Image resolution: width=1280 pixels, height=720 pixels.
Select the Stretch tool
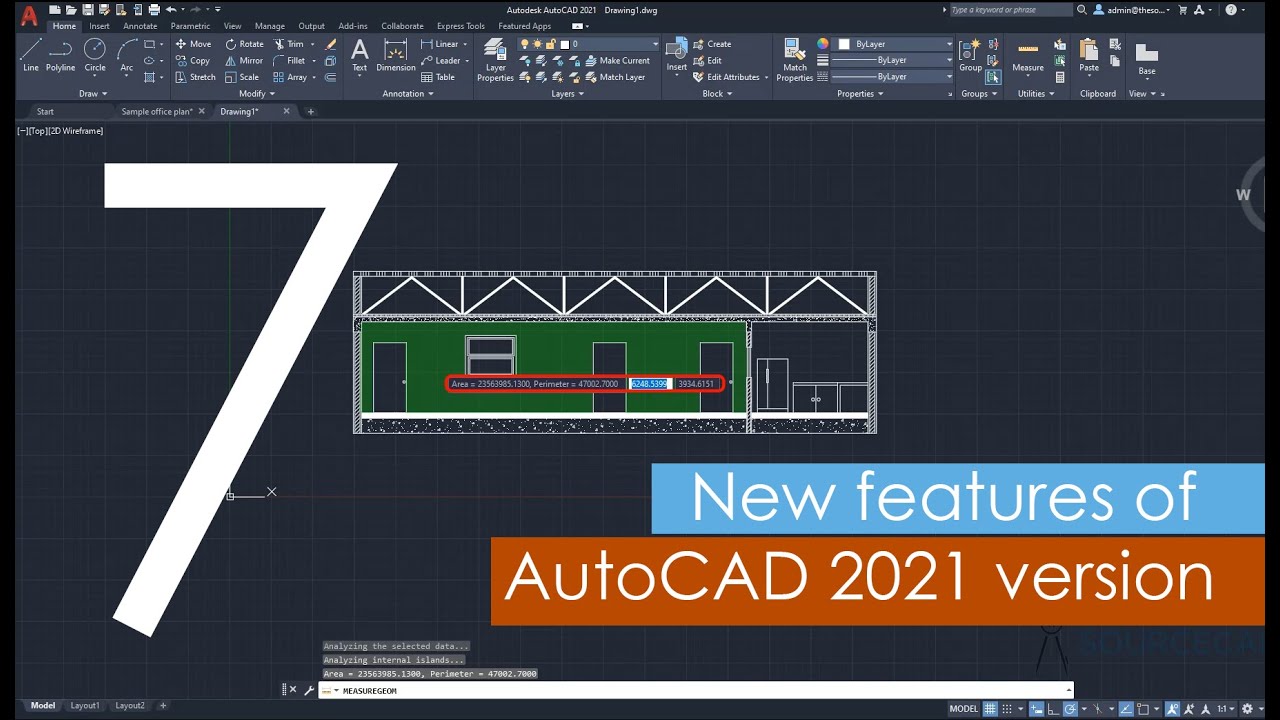click(x=195, y=77)
